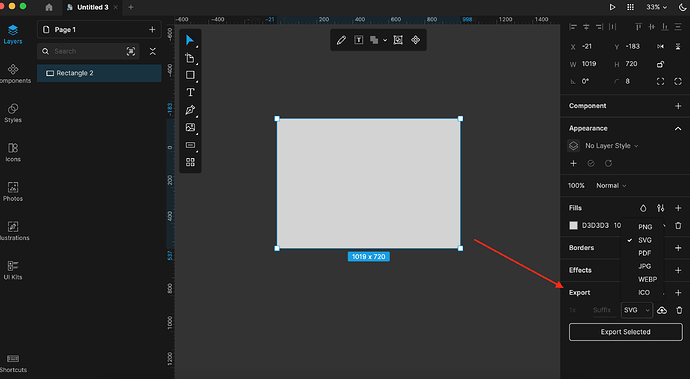Open the Components sidebar panel
This screenshot has width=690, height=379.
point(13,74)
